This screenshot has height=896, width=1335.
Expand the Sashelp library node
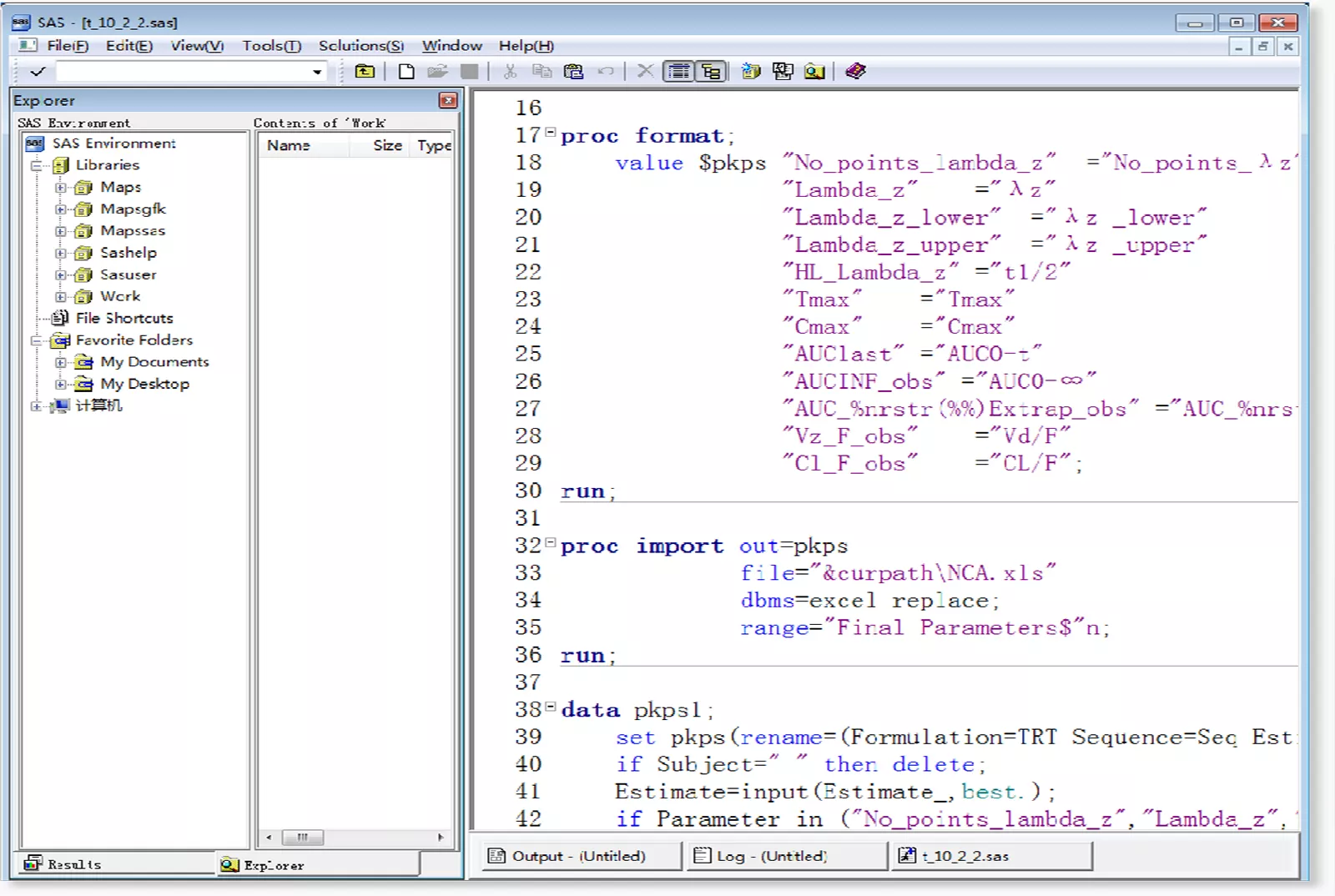tap(61, 253)
